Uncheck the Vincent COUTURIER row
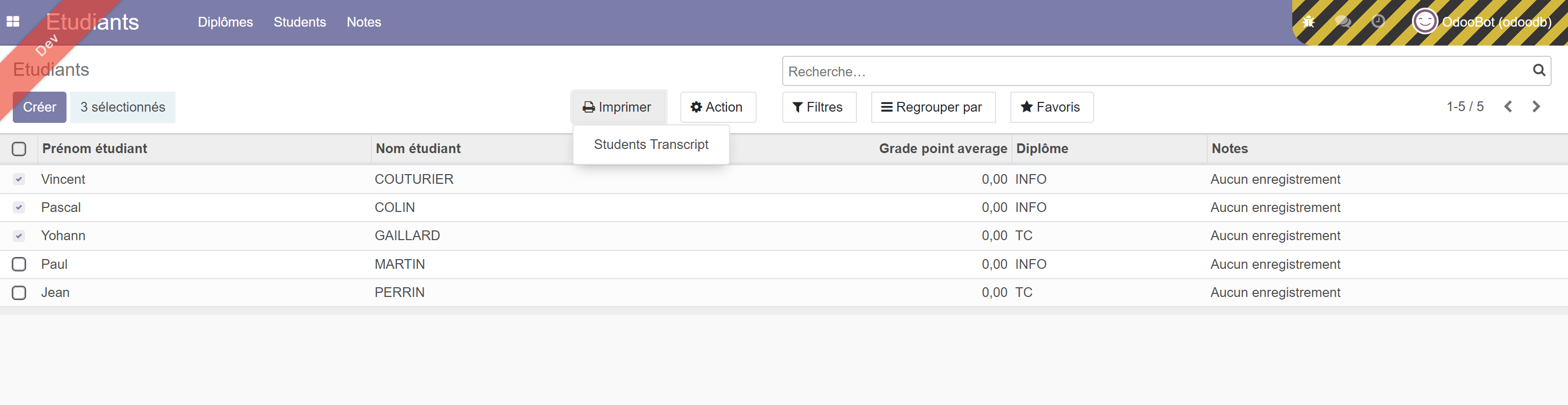The width and height of the screenshot is (1568, 405). [19, 180]
